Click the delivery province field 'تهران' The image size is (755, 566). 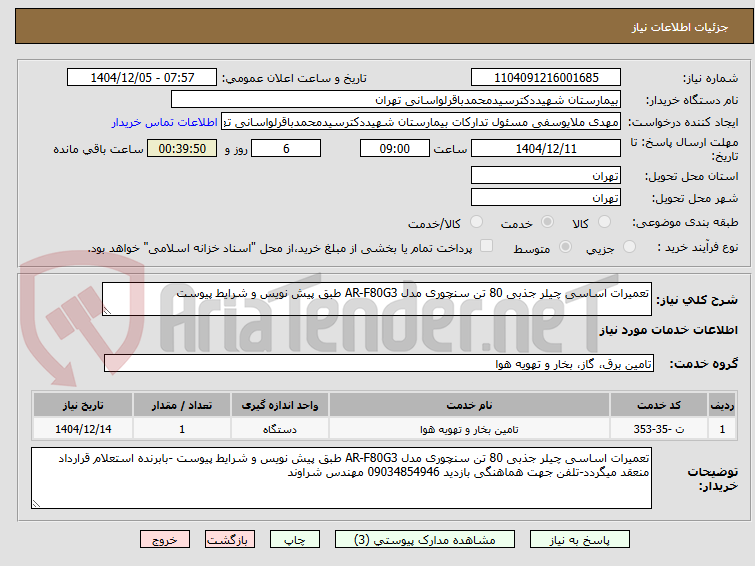click(546, 175)
